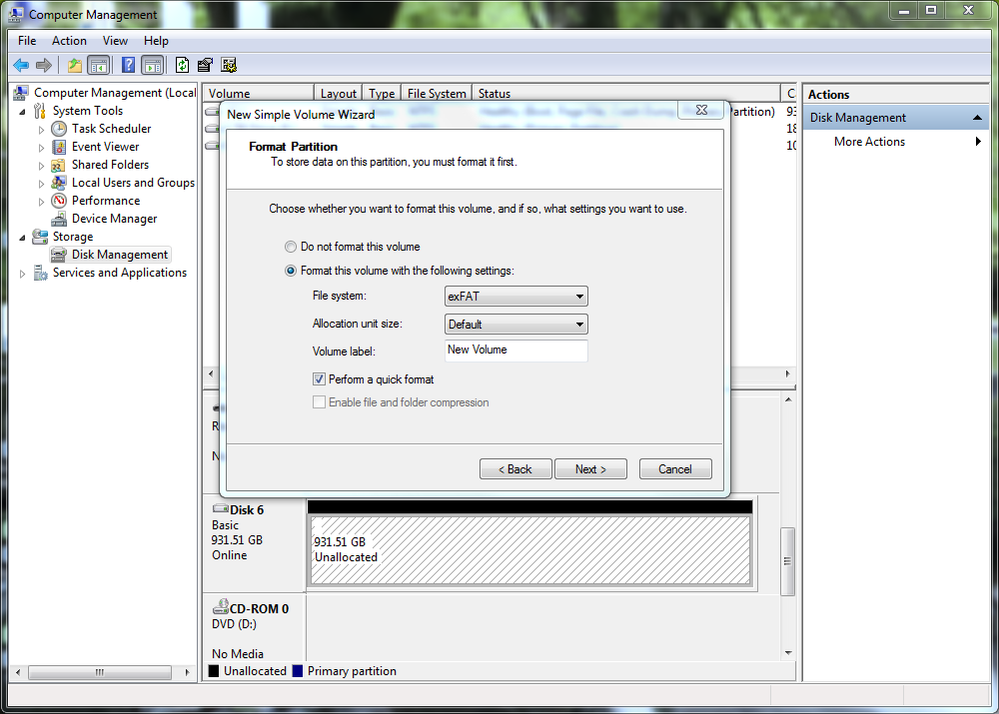Collapse the System Tools tree node
The width and height of the screenshot is (999, 714).
click(23, 111)
